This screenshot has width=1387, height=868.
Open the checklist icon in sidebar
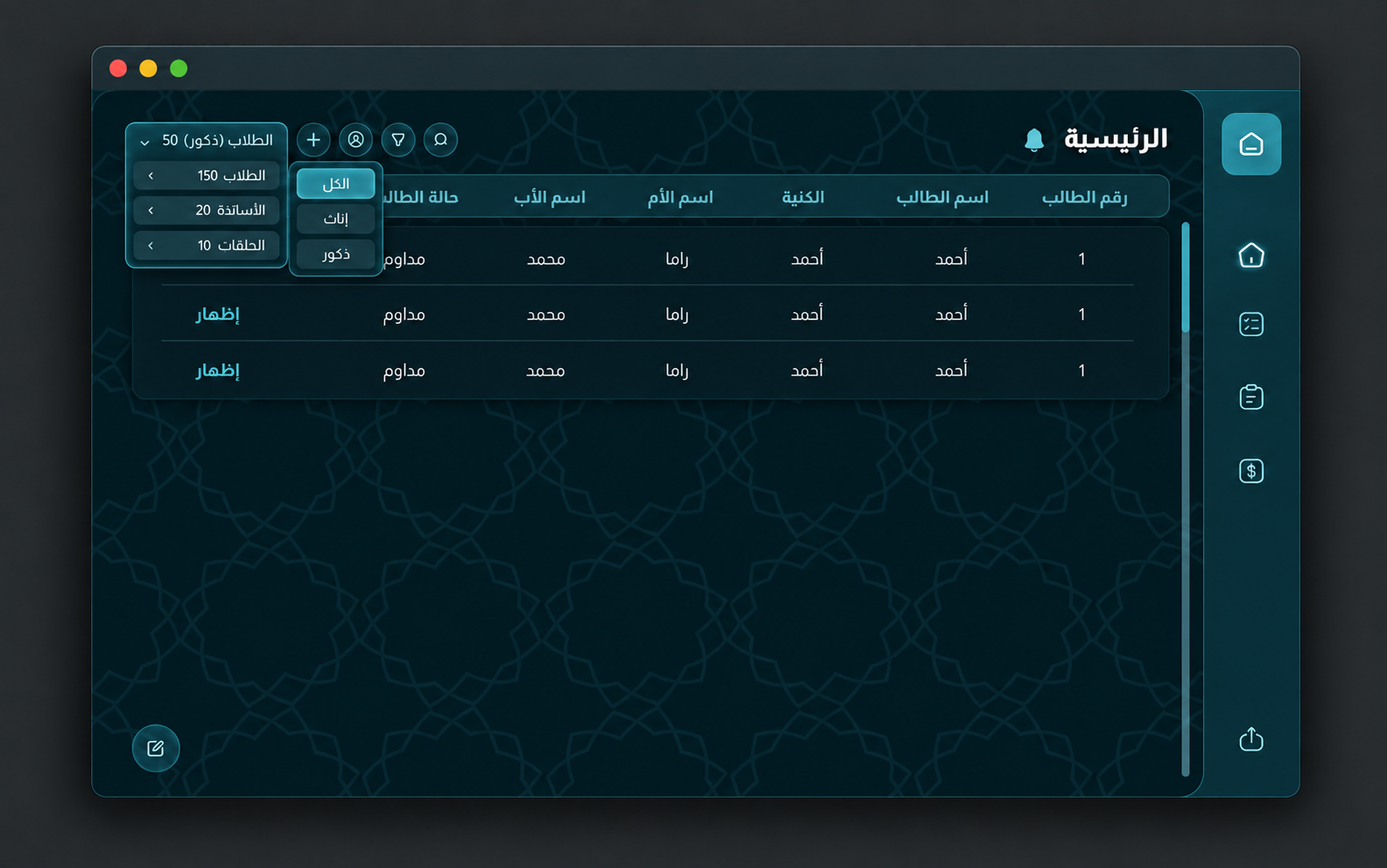point(1251,325)
